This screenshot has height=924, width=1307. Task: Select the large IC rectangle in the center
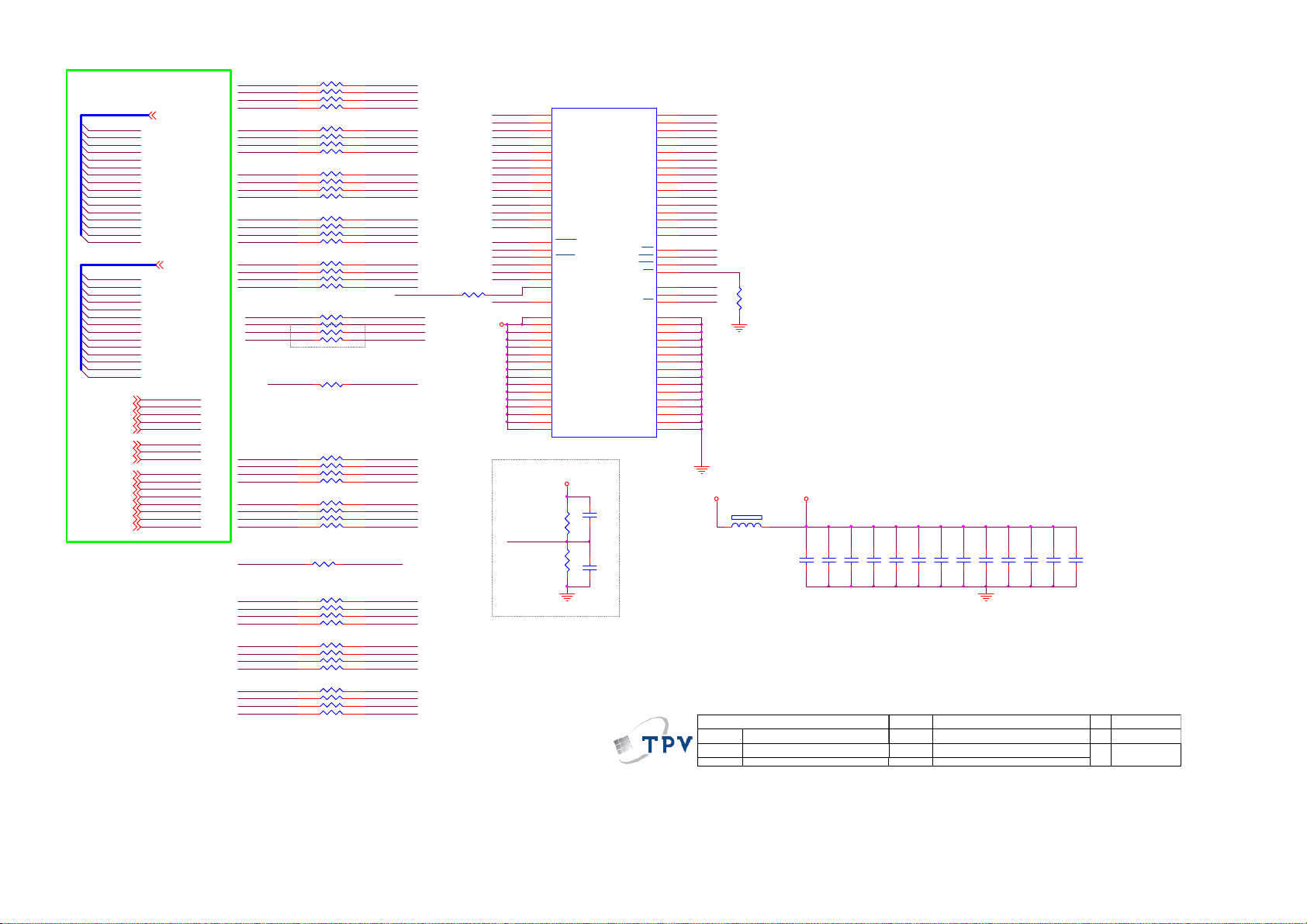pos(604,272)
